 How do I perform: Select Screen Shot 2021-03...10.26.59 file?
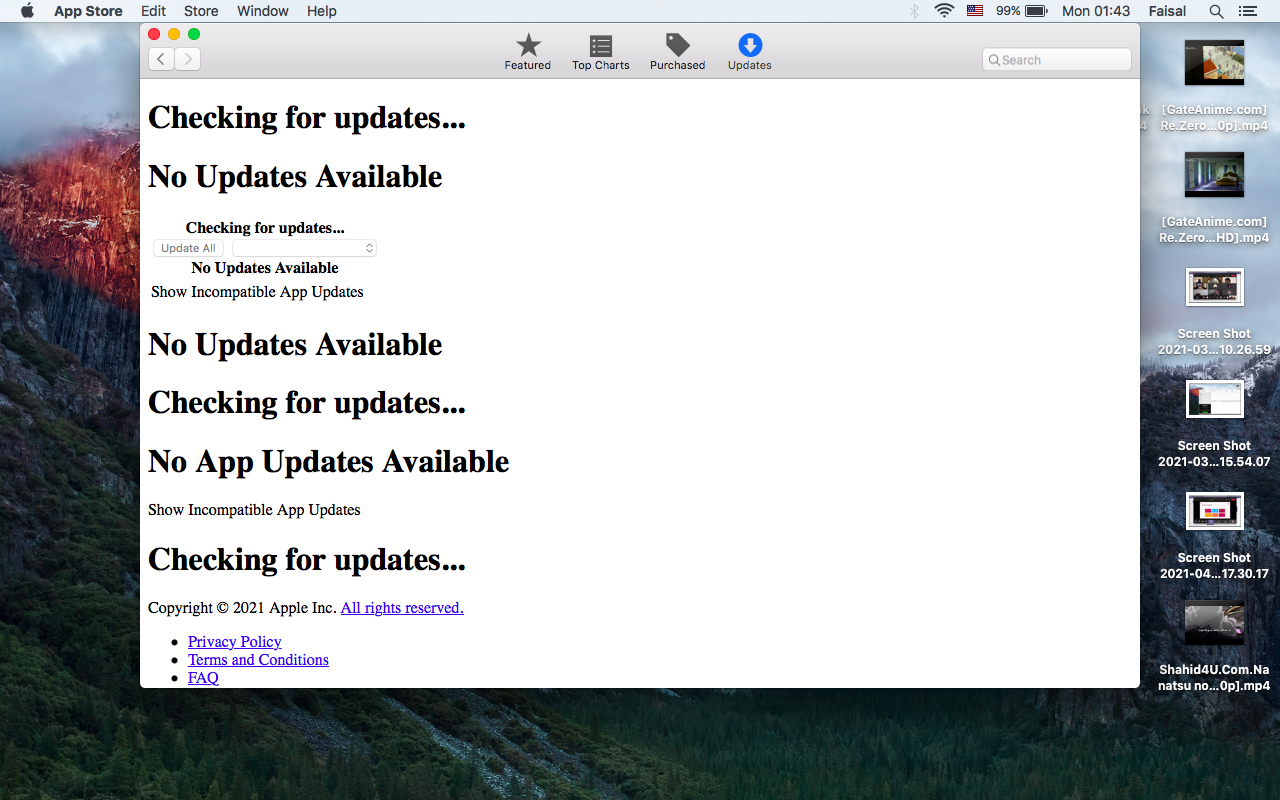[x=1214, y=310]
